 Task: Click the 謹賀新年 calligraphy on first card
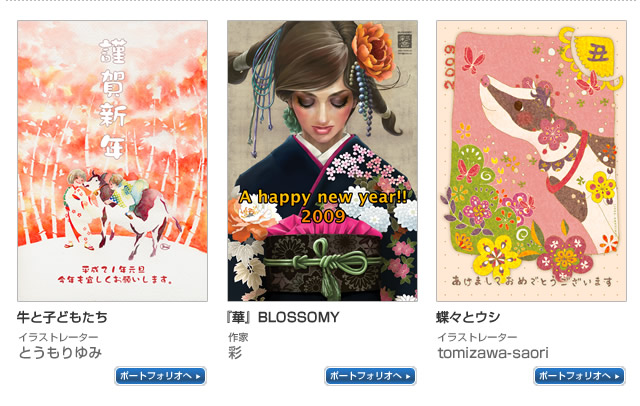point(113,99)
